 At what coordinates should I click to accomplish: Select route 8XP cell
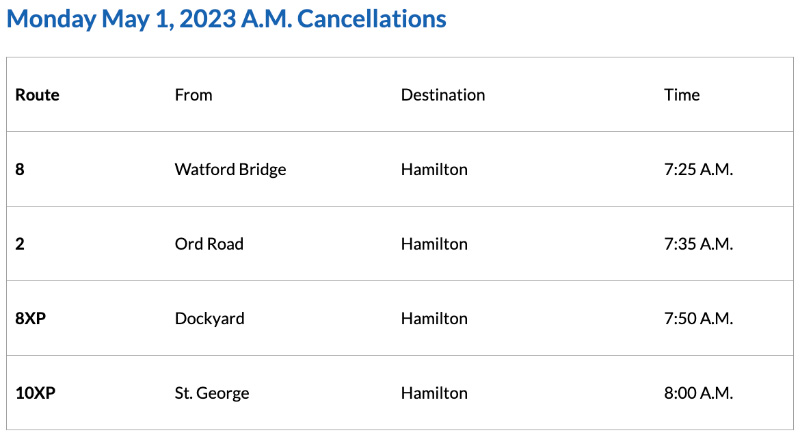32,319
